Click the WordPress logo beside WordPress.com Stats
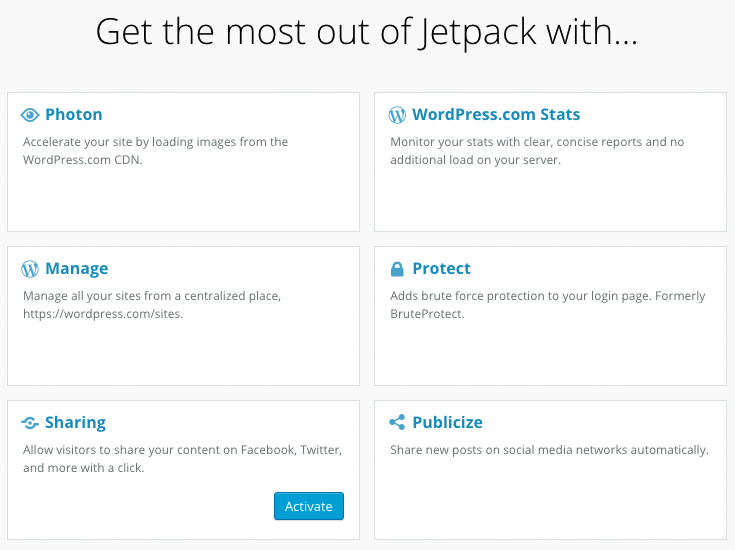Screen dimensions: 735x550 [397, 115]
